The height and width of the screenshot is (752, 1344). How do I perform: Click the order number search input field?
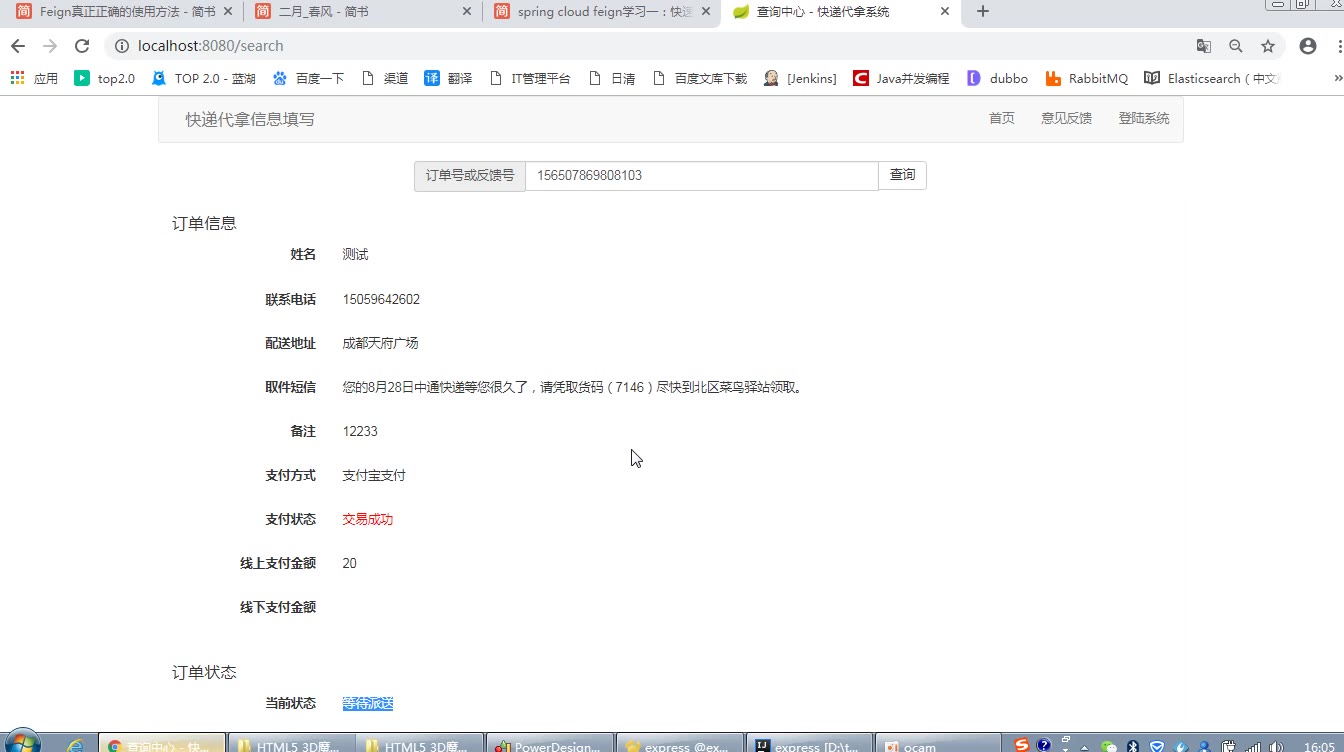(x=702, y=175)
